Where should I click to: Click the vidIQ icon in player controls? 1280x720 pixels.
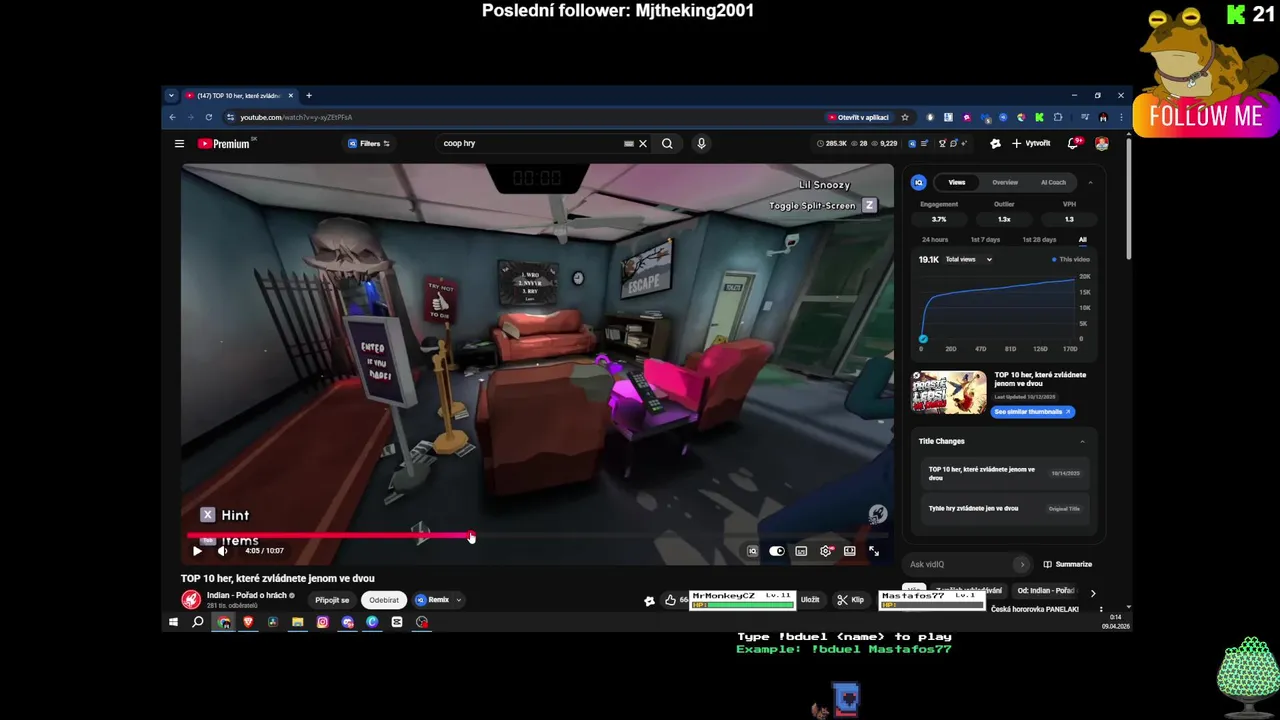pyautogui.click(x=753, y=551)
